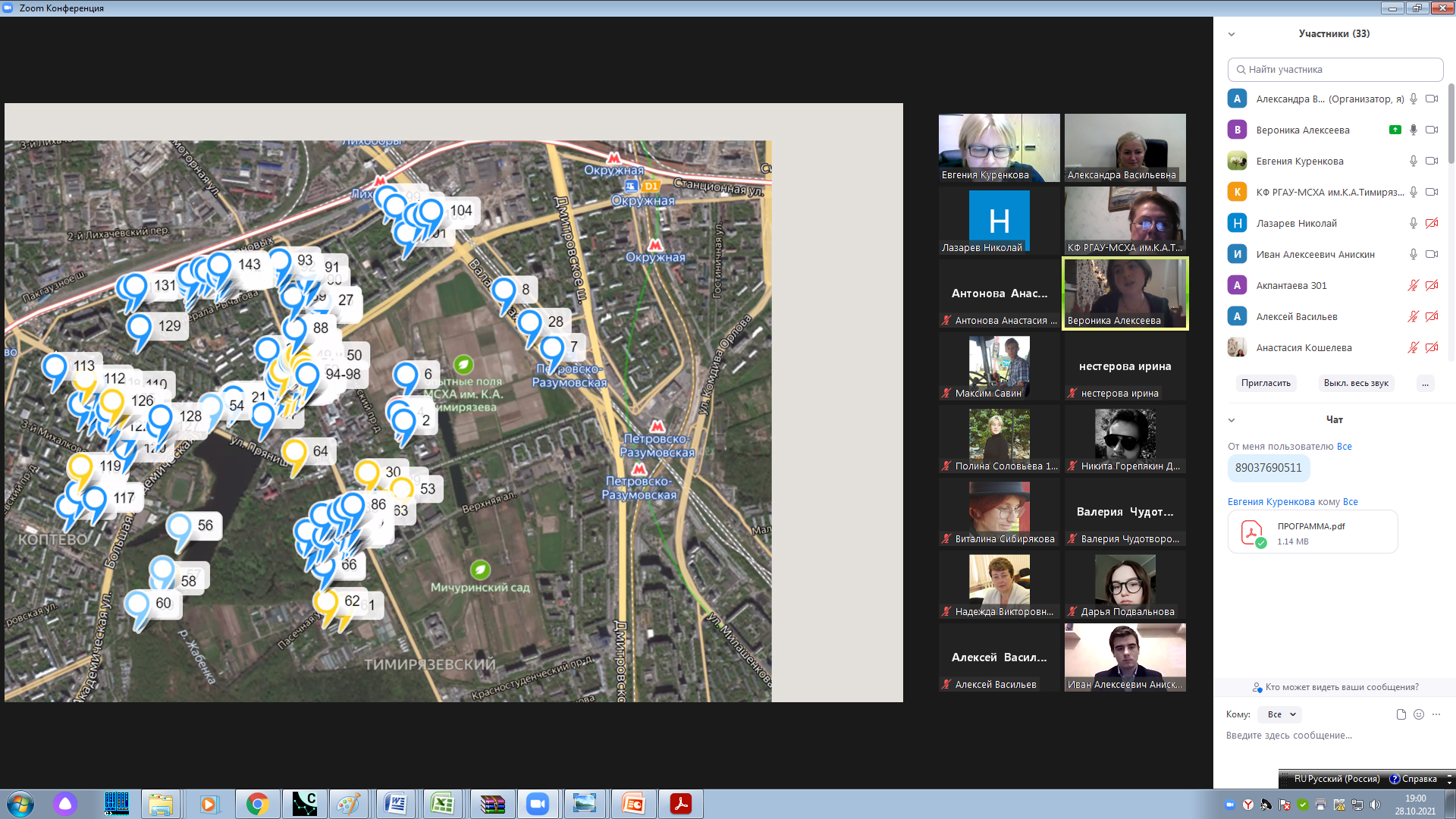The height and width of the screenshot is (819, 1456).
Task: Click the clock showing 19:00
Action: coord(1415,805)
